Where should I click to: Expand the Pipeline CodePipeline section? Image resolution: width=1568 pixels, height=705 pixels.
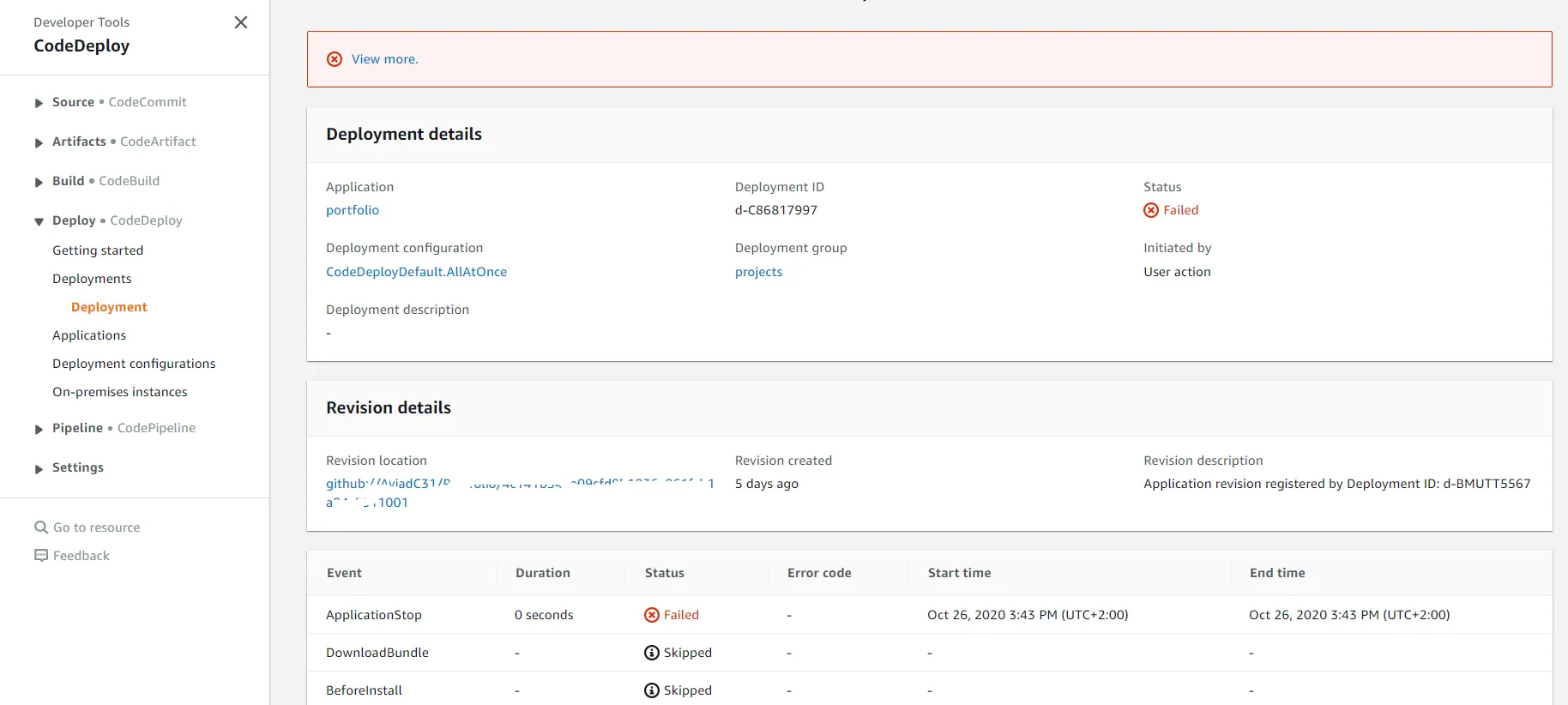point(39,429)
